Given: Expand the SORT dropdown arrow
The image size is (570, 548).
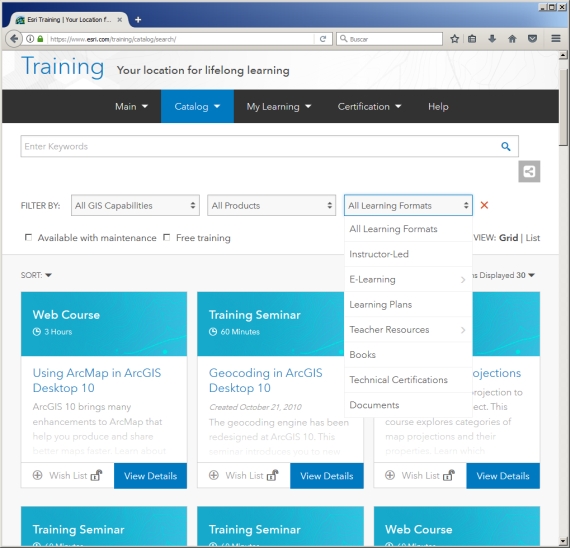Looking at the screenshot, I should (48, 275).
